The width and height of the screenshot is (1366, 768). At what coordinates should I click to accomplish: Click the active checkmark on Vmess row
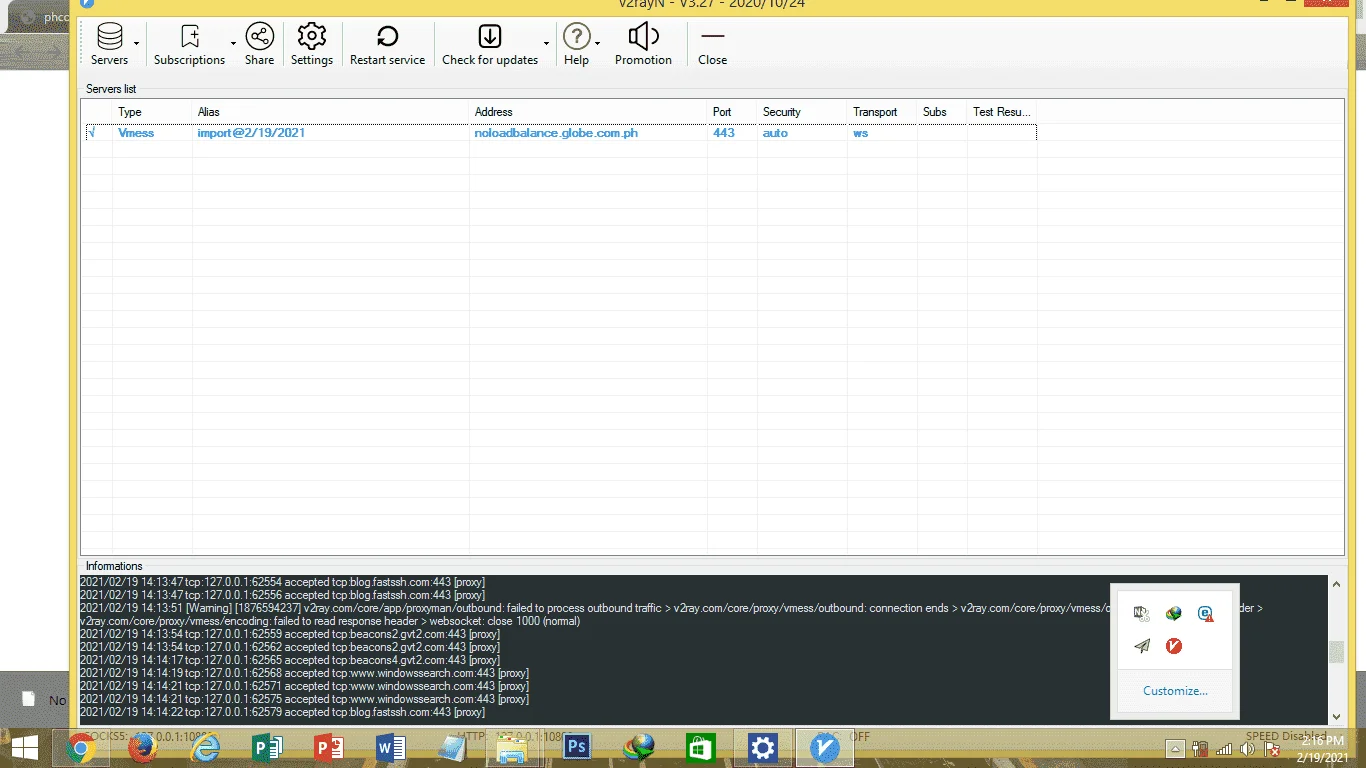91,132
